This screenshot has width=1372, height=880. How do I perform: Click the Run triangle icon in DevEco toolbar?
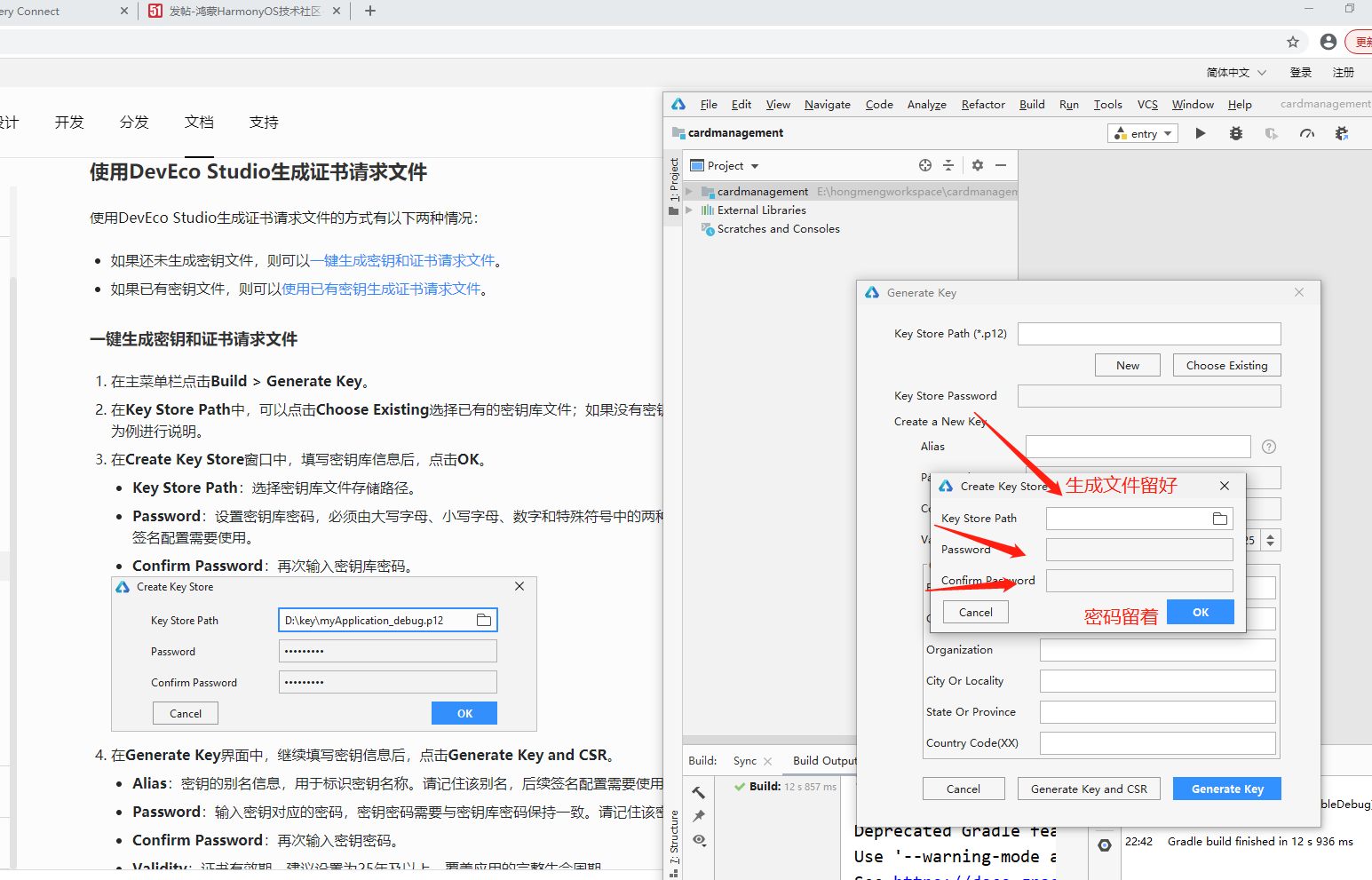1201,133
